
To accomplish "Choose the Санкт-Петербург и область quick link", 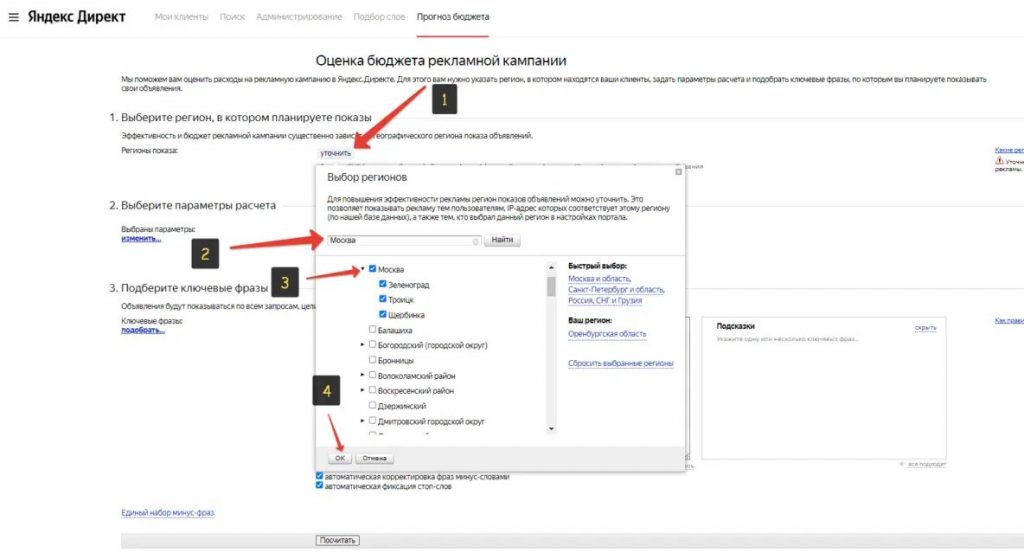I will [616, 289].
